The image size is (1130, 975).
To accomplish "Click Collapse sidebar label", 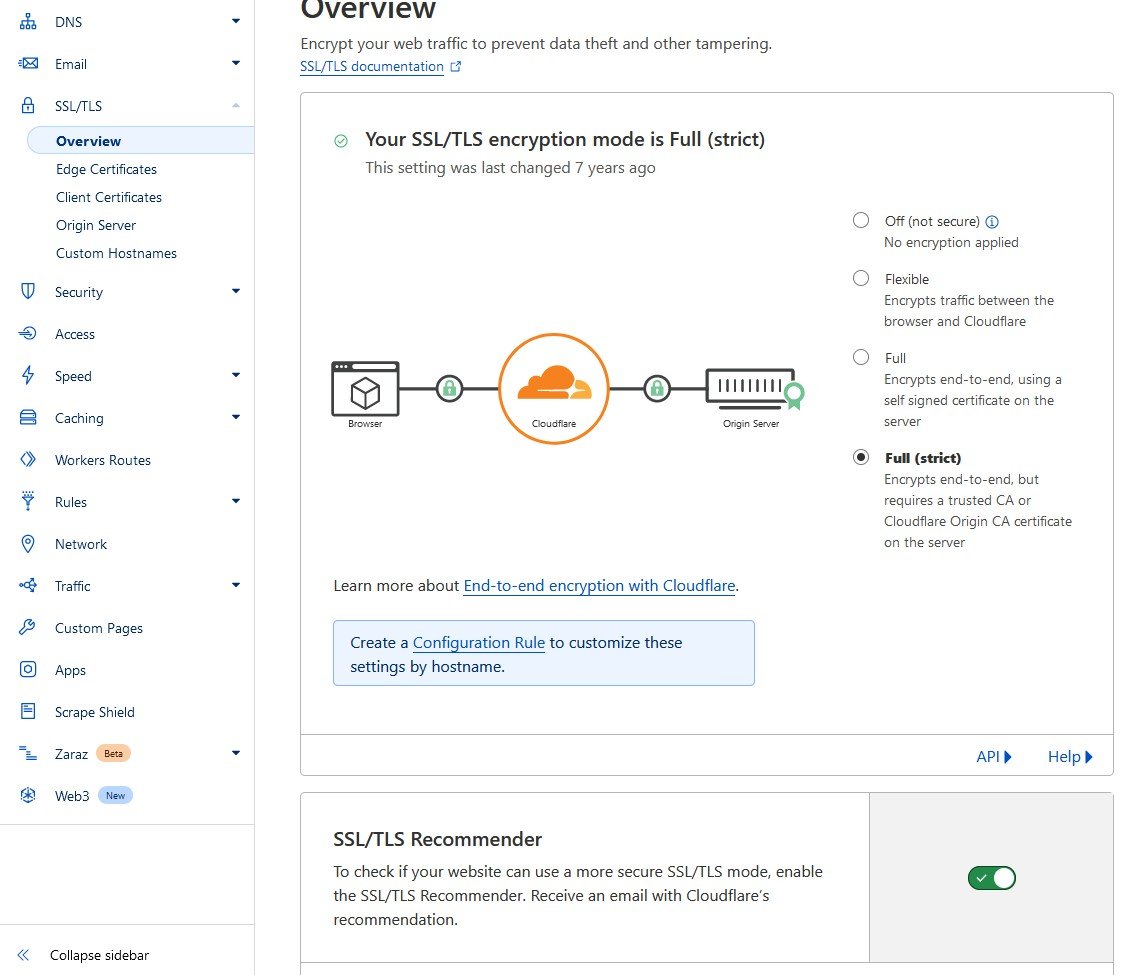I will [99, 955].
